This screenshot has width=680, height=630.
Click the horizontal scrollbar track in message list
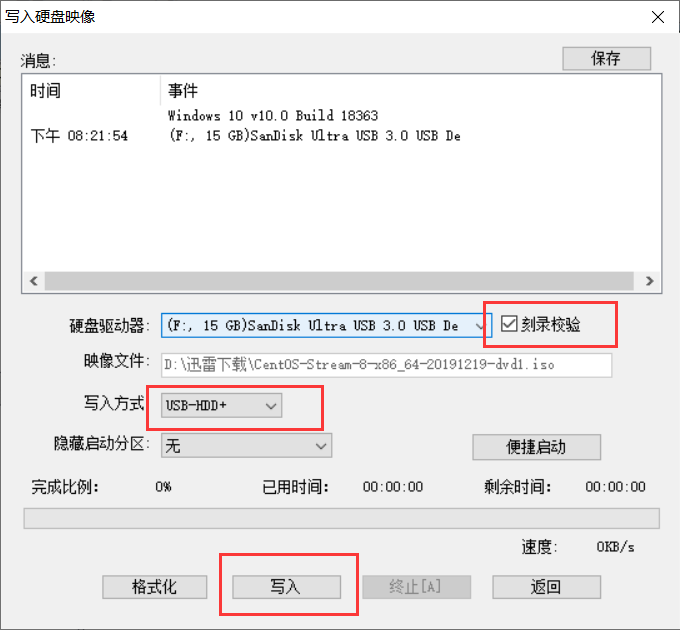[x=339, y=281]
